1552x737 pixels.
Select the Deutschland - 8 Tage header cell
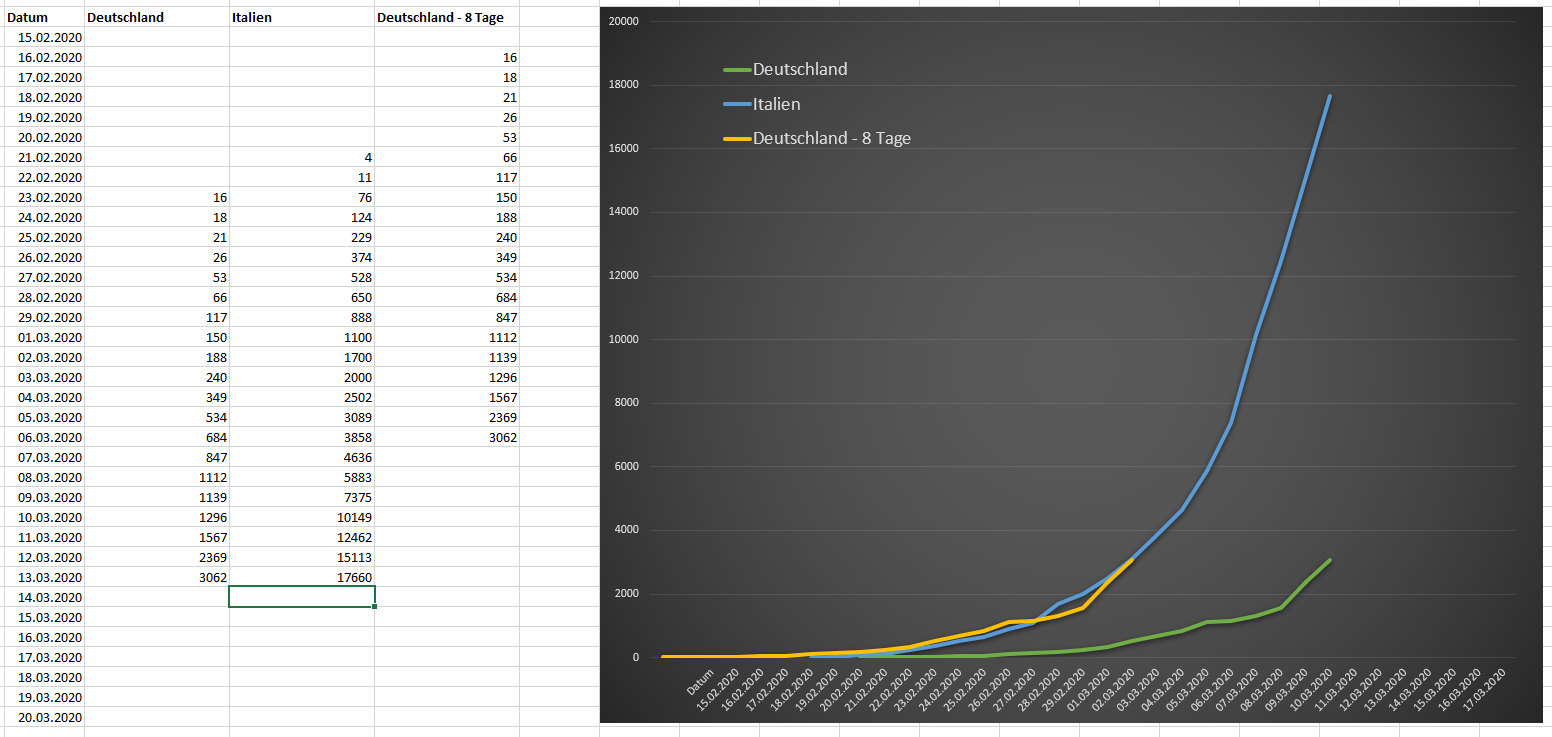[447, 17]
